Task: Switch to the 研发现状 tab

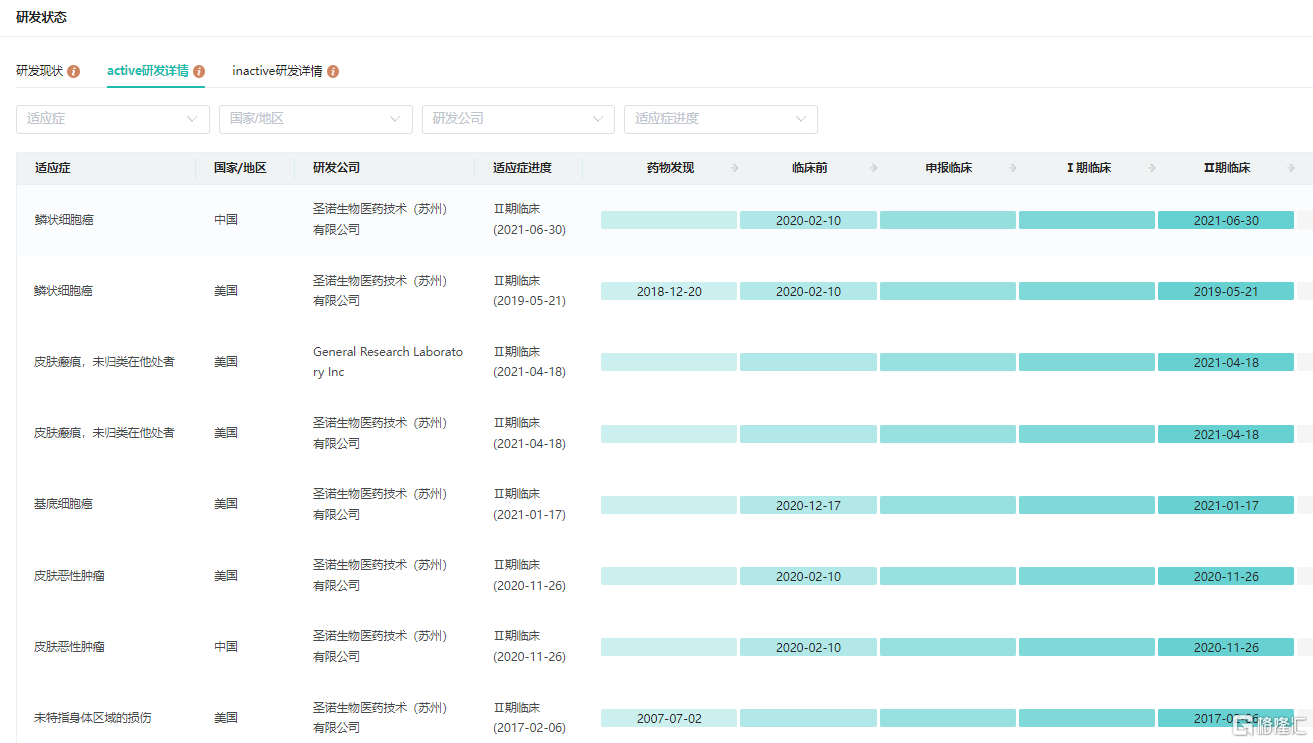Action: [x=40, y=71]
